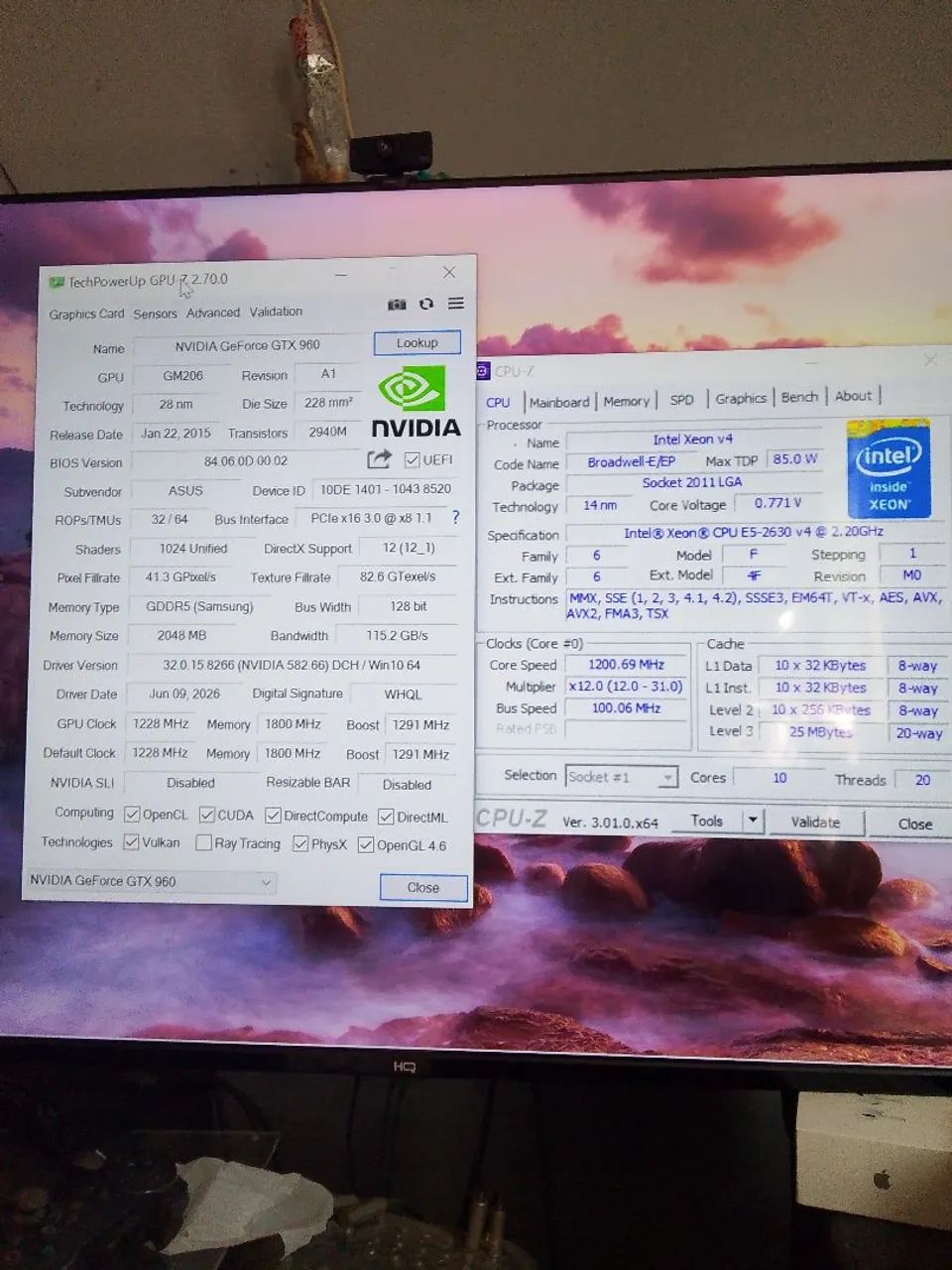Click the GPU-Z refresh icon
Image resolution: width=952 pixels, height=1270 pixels.
click(x=426, y=305)
